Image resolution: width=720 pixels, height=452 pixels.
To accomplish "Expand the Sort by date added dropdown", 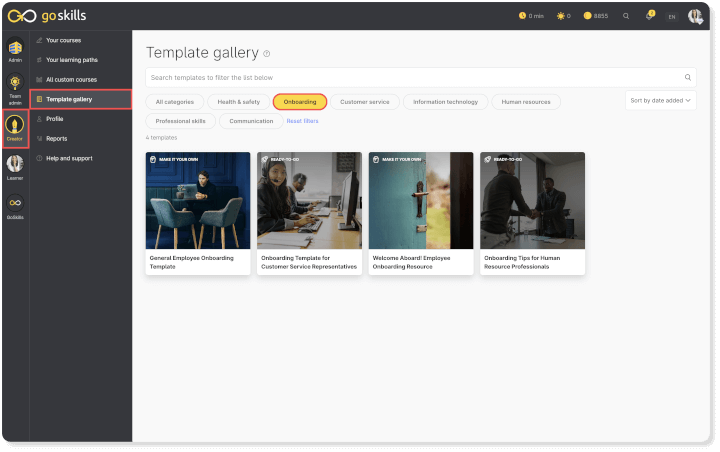I will tap(661, 100).
